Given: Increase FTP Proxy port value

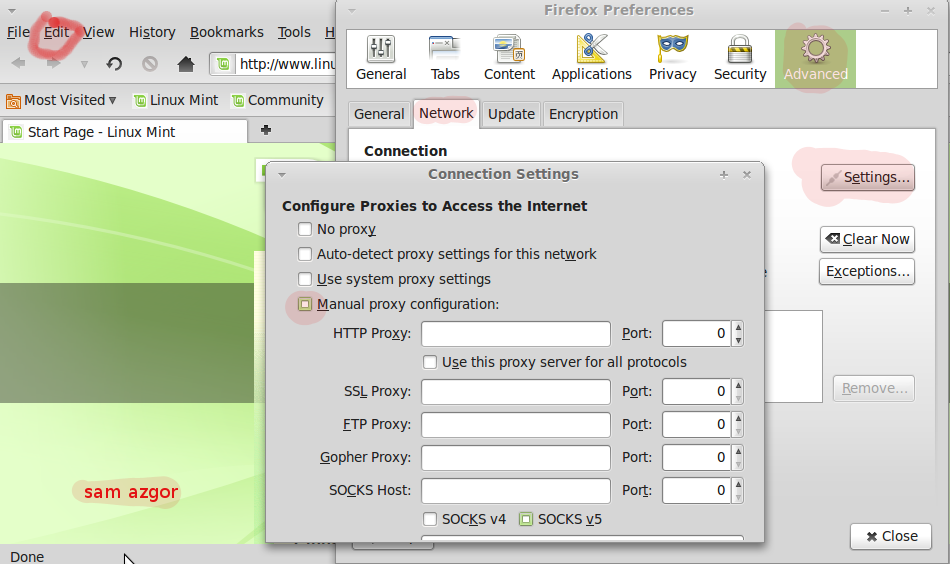Looking at the screenshot, I should [x=738, y=419].
